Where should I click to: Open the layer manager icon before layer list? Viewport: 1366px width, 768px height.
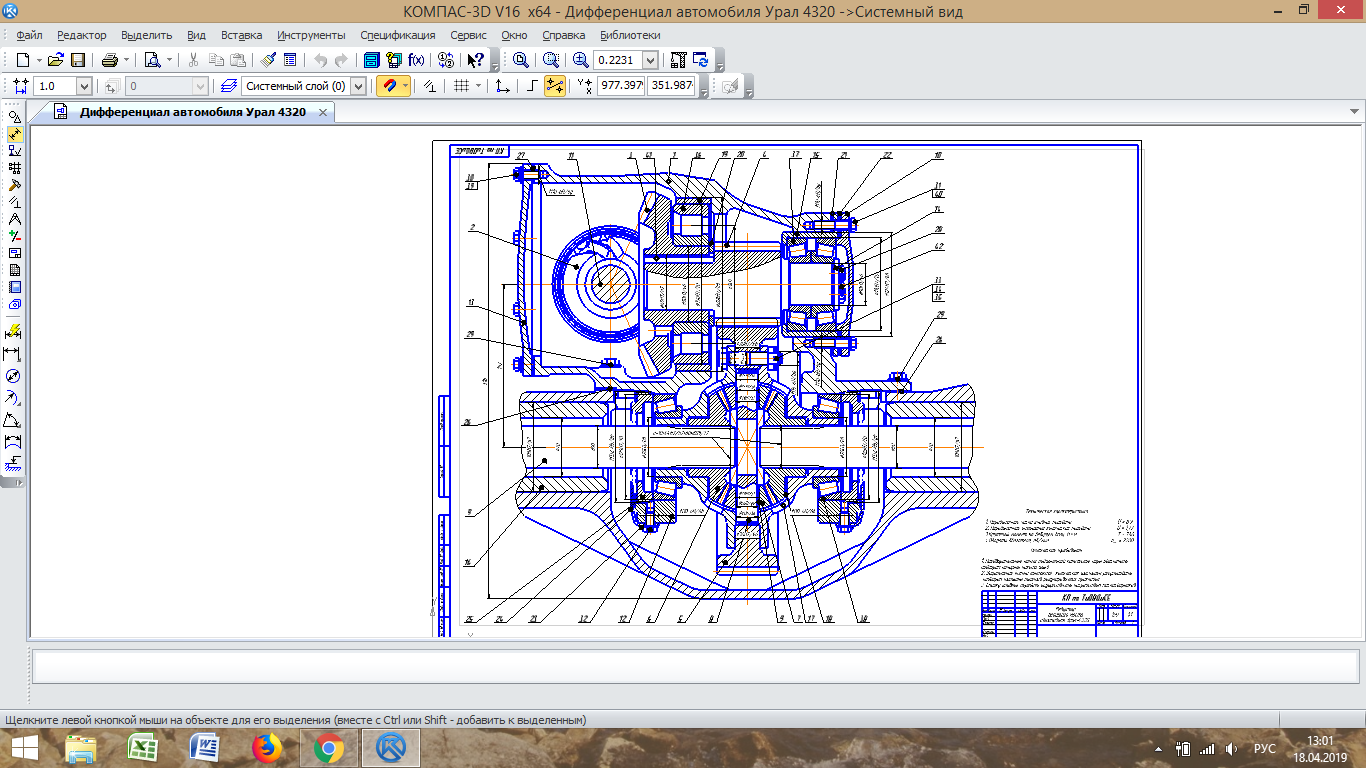click(229, 86)
